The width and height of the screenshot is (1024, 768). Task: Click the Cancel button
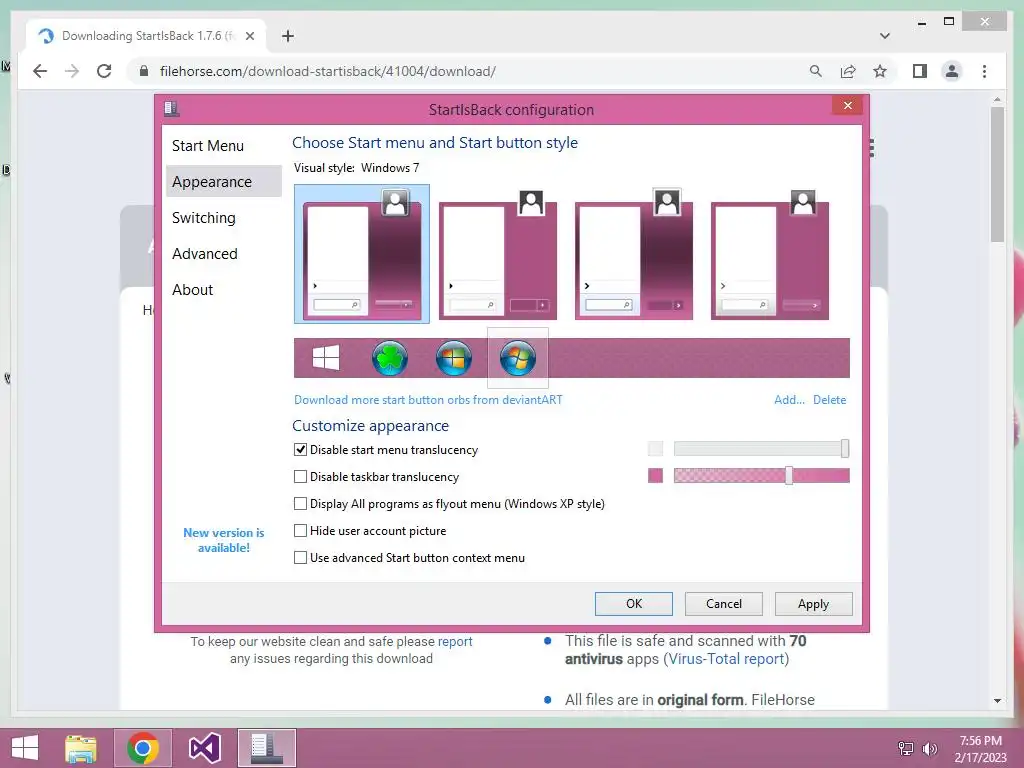[724, 603]
